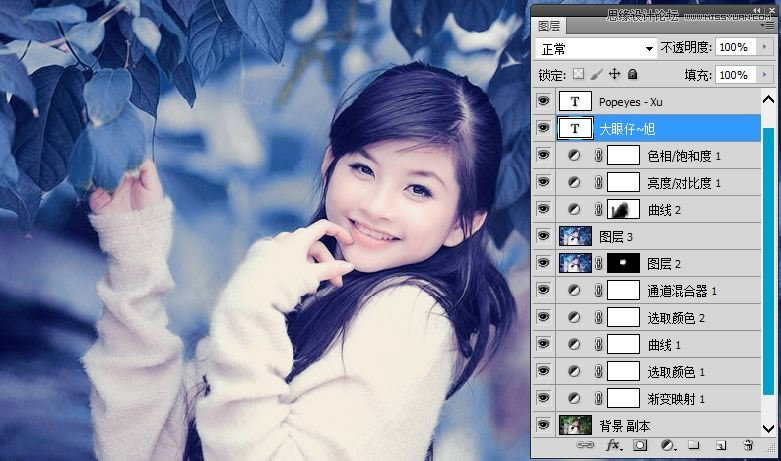Create new fill or adjustment layer
781x461 pixels.
click(667, 445)
